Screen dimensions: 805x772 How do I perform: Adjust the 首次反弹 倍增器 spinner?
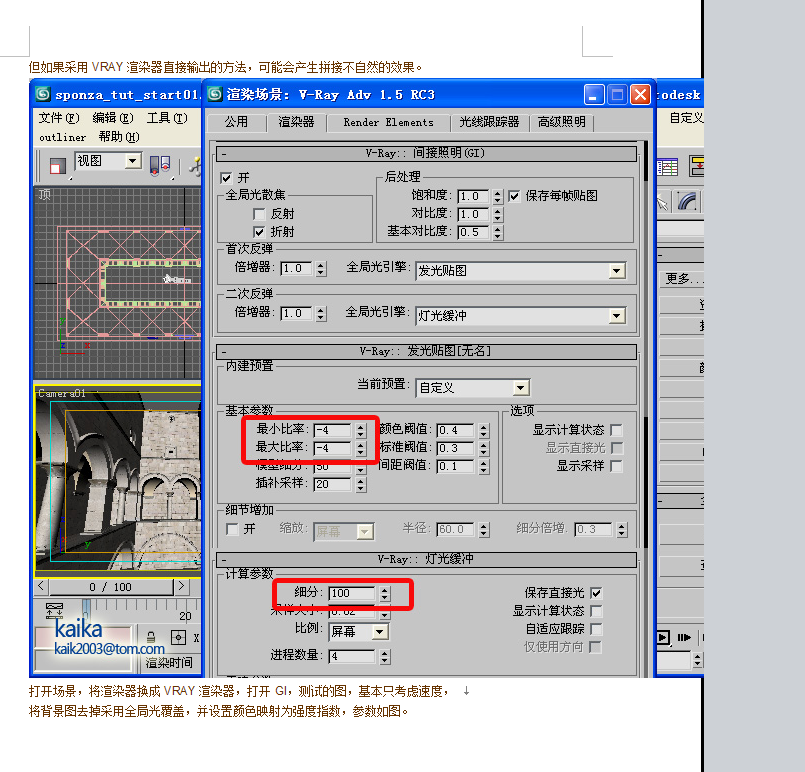coord(321,268)
